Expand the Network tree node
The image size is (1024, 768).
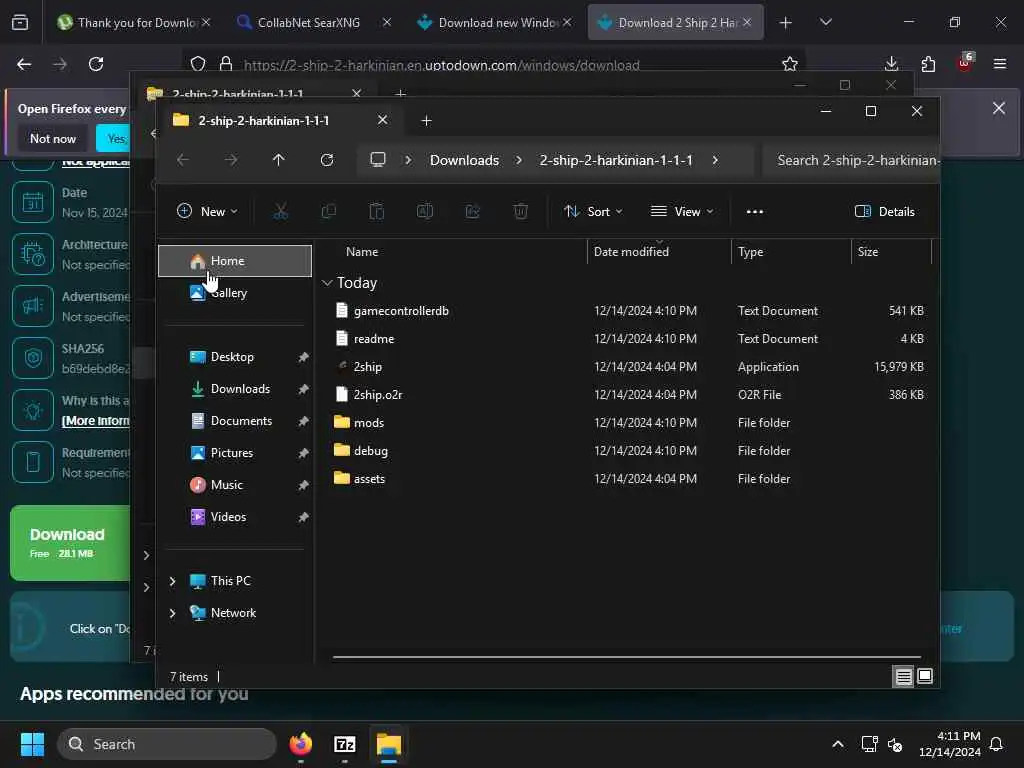point(172,613)
